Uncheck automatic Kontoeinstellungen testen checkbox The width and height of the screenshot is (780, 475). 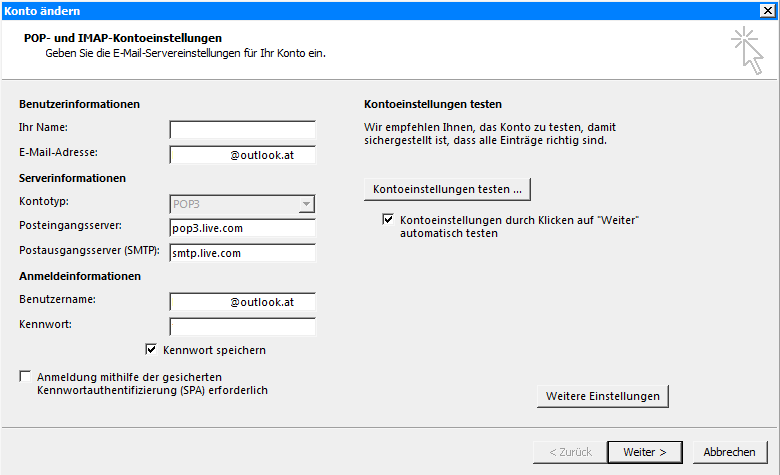coord(388,219)
